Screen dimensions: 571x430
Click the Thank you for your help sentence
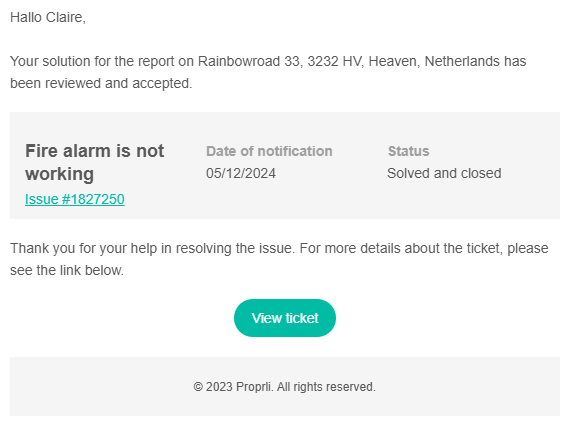click(152, 248)
